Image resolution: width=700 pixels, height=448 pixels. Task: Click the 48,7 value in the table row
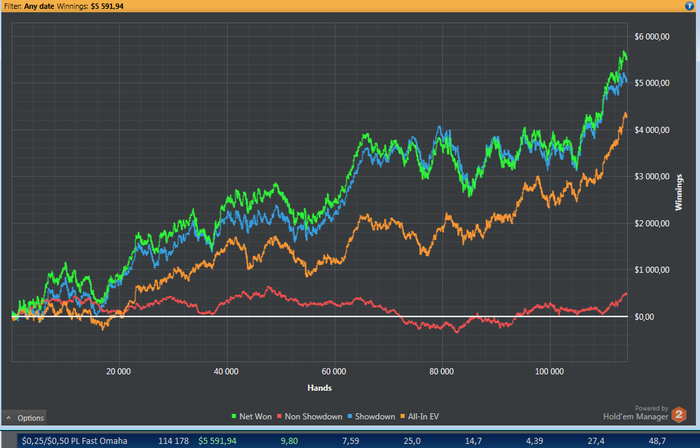pyautogui.click(x=657, y=441)
